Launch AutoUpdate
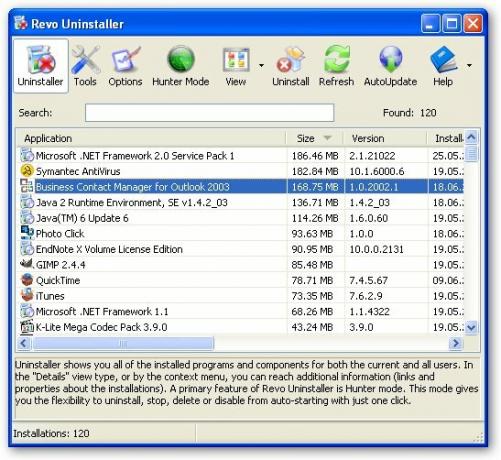 point(390,66)
